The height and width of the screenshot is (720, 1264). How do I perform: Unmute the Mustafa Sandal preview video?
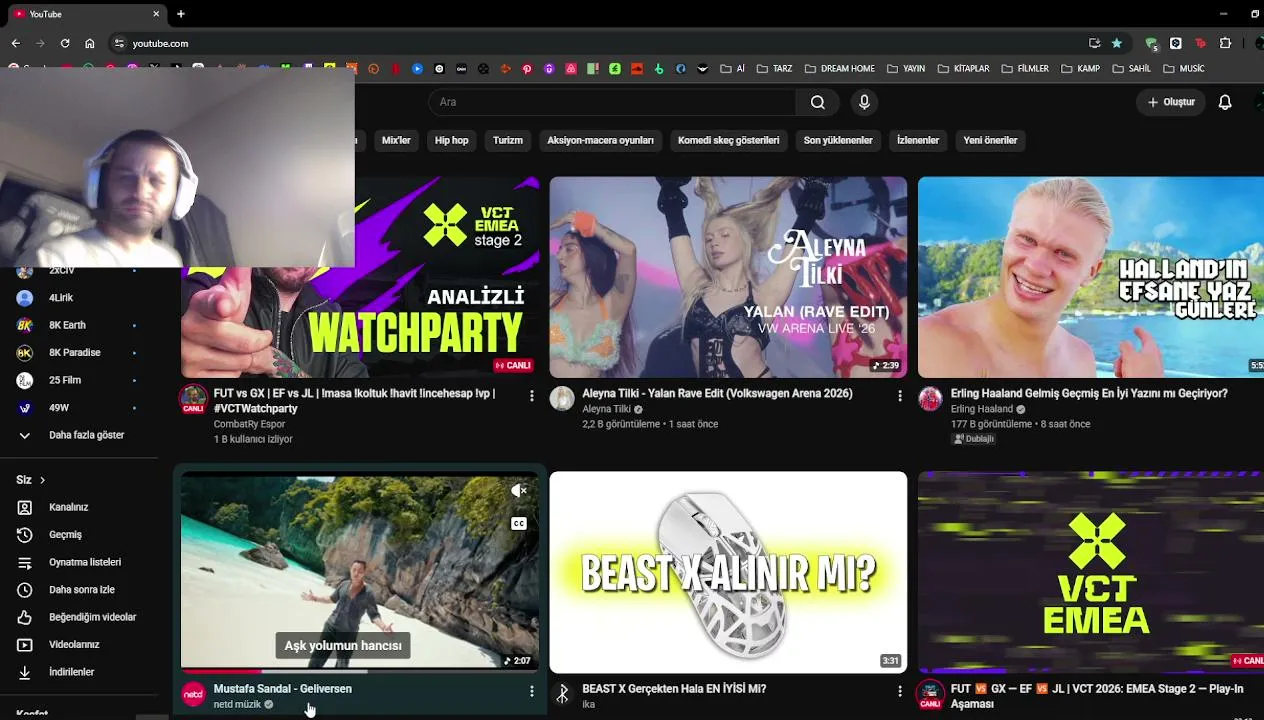[x=518, y=491]
